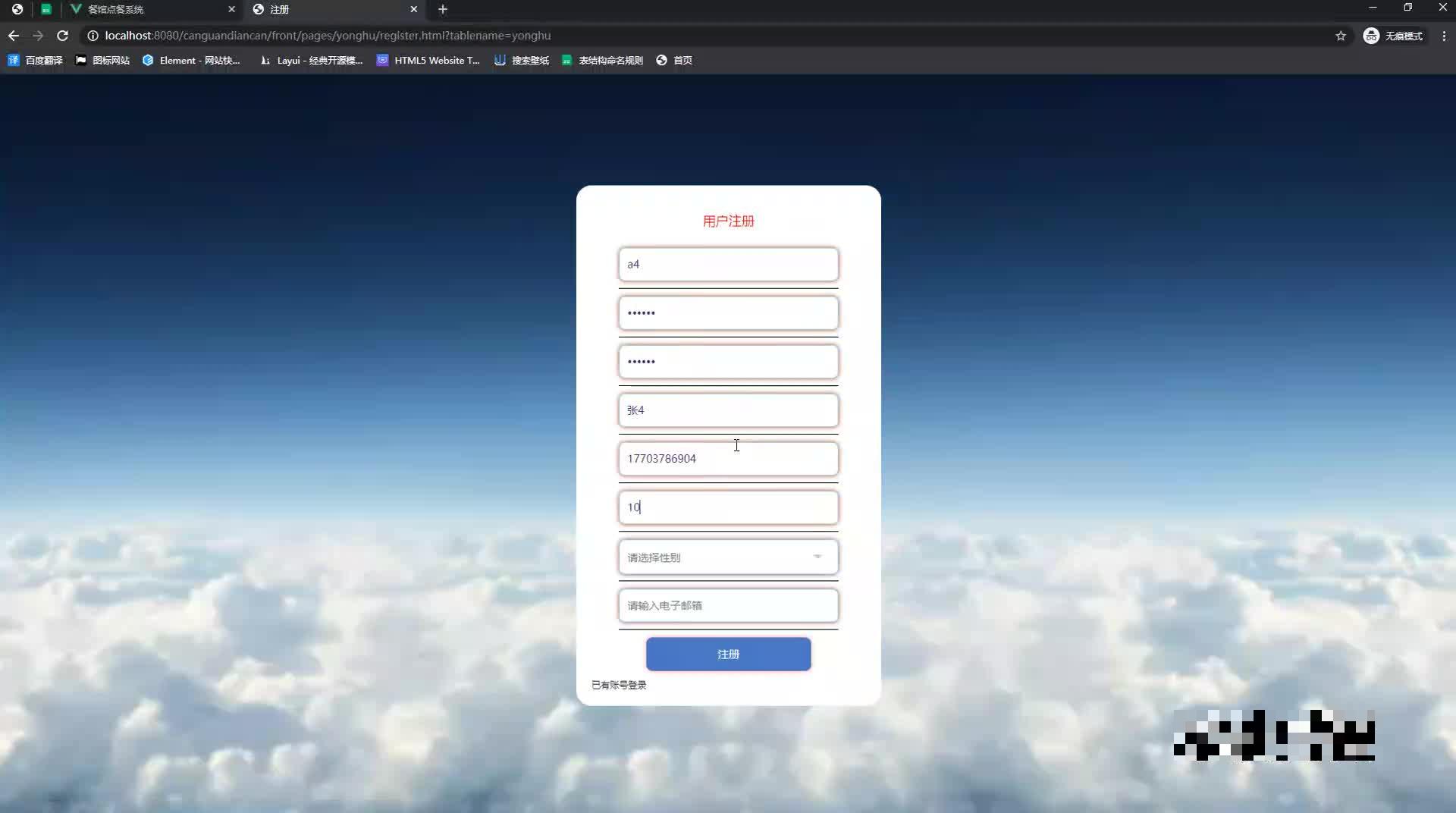This screenshot has height=813, width=1456.
Task: Open Chrome's three-dot menu
Action: (x=1445, y=35)
